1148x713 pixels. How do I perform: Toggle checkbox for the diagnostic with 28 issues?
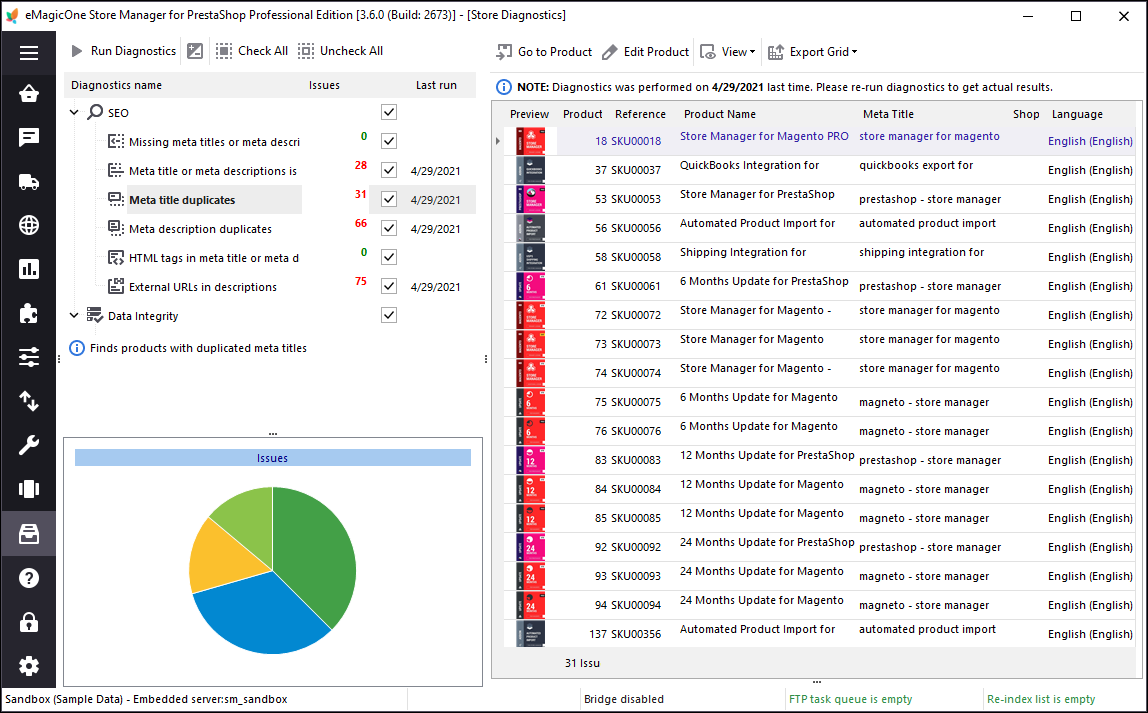389,171
